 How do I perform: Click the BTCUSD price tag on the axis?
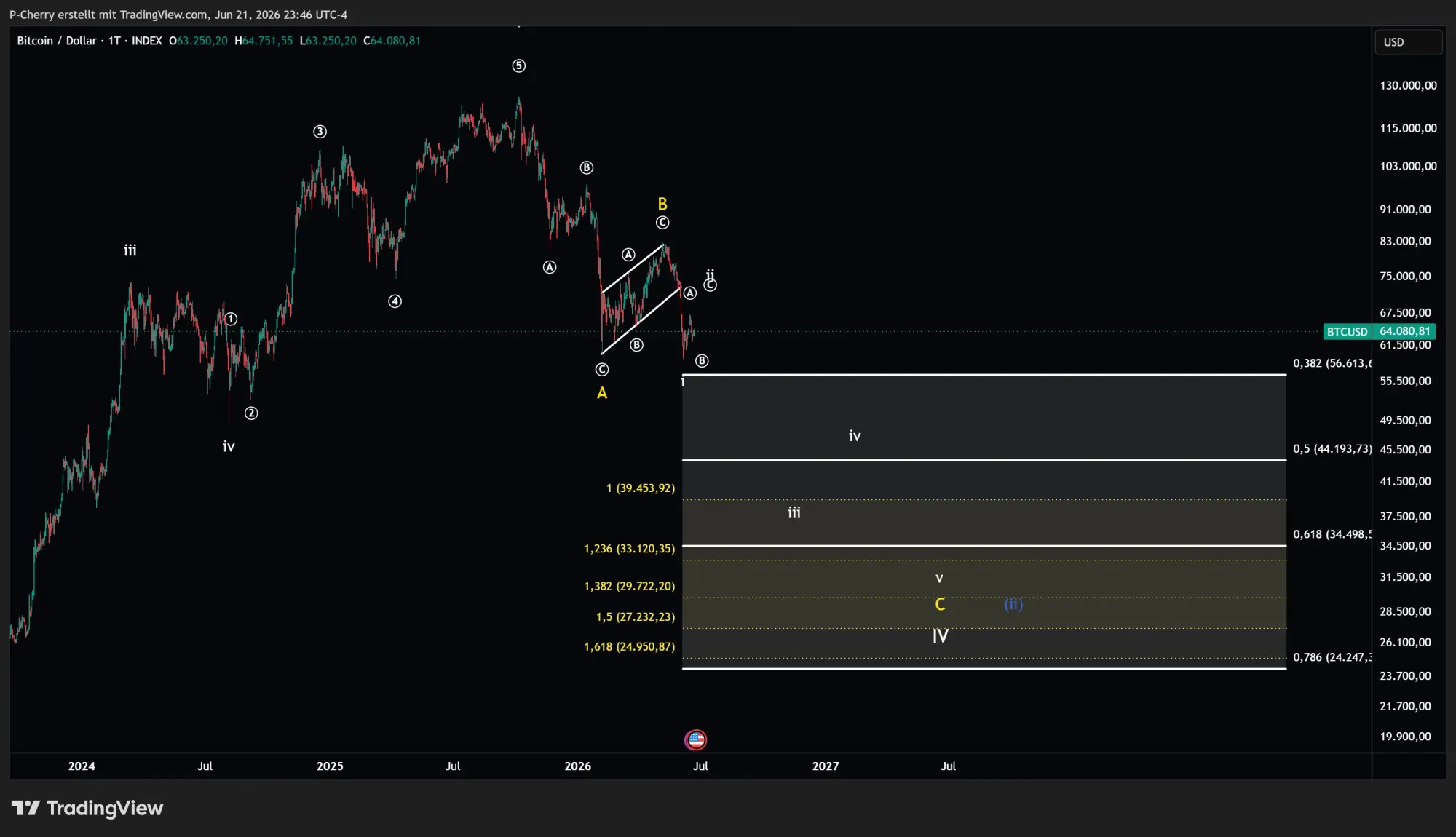tap(1347, 332)
